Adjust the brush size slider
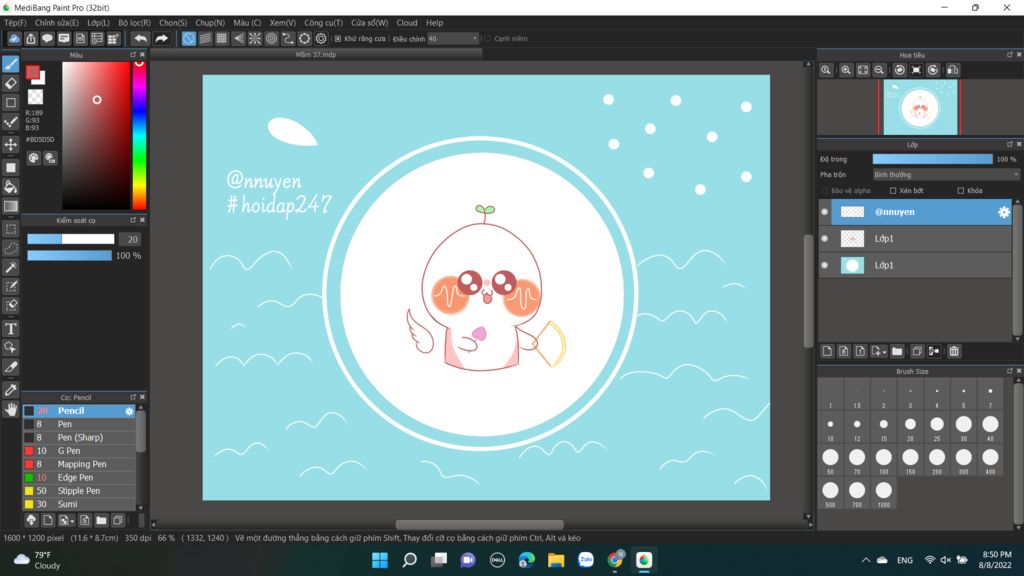Viewport: 1024px width, 576px height. [x=71, y=239]
